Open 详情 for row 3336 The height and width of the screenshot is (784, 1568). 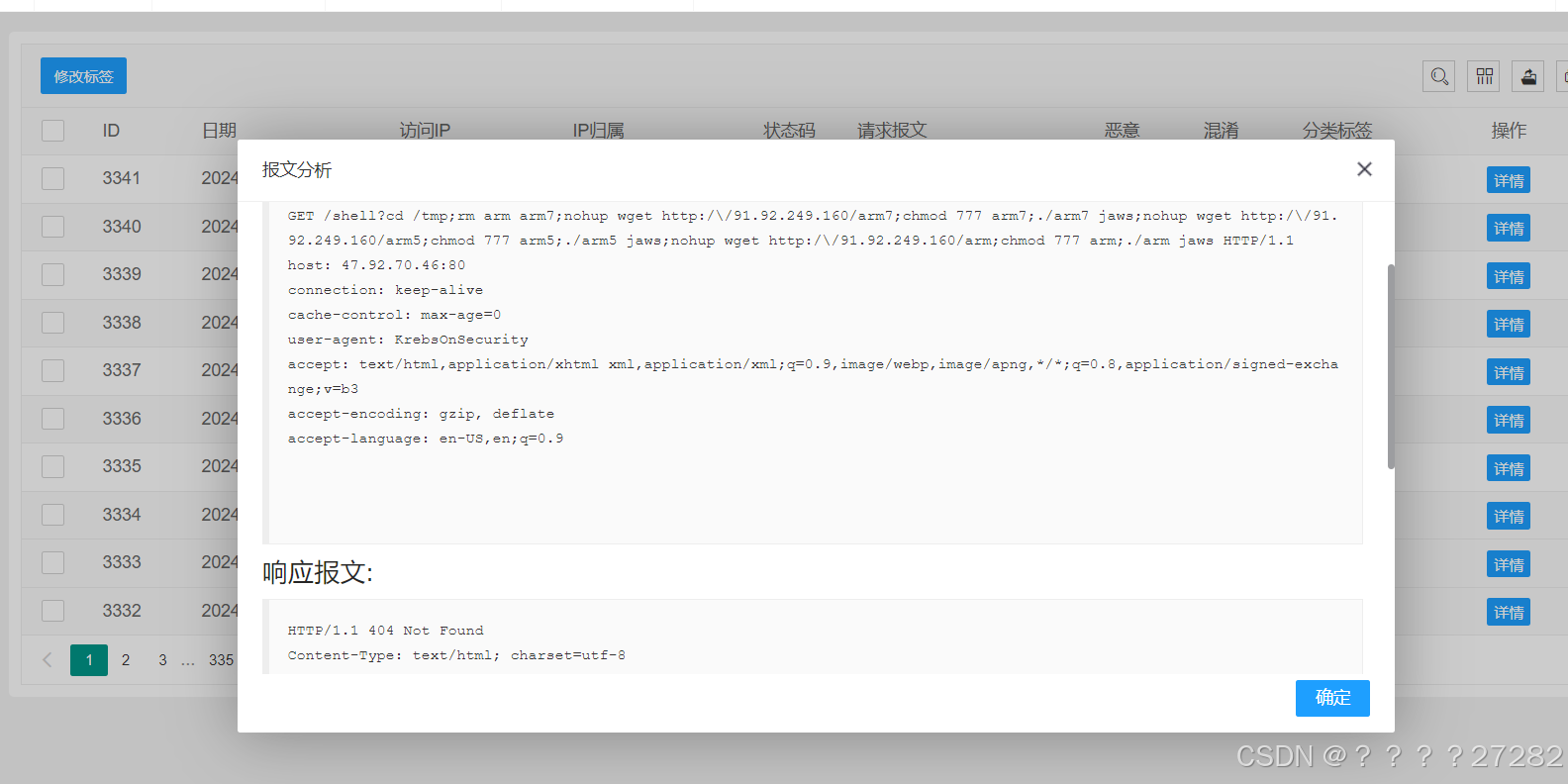tap(1509, 420)
